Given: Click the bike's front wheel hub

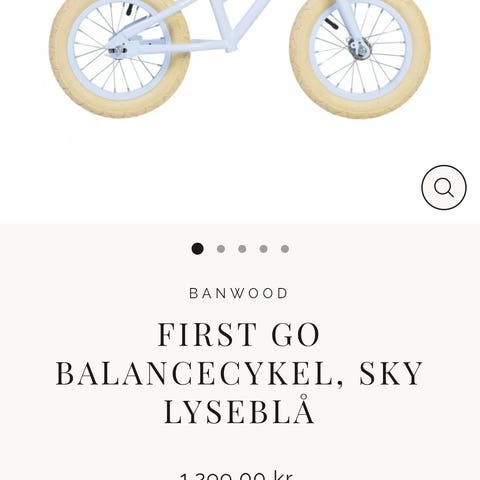Looking at the screenshot, I should pyautogui.click(x=359, y=48).
